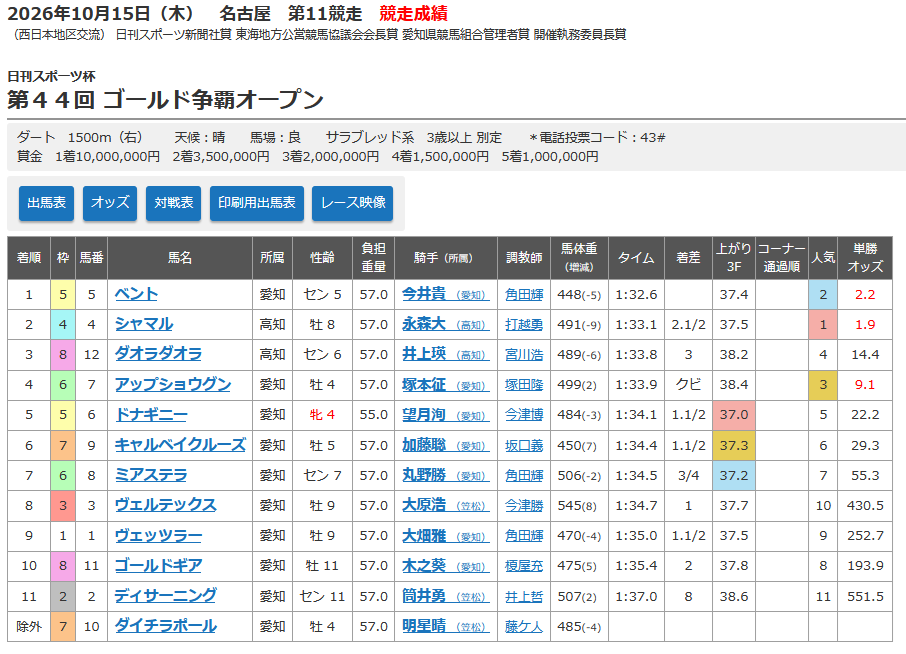The height and width of the screenshot is (654, 906).
Task: Open horse link ゴールドギア
Action: click(x=158, y=565)
